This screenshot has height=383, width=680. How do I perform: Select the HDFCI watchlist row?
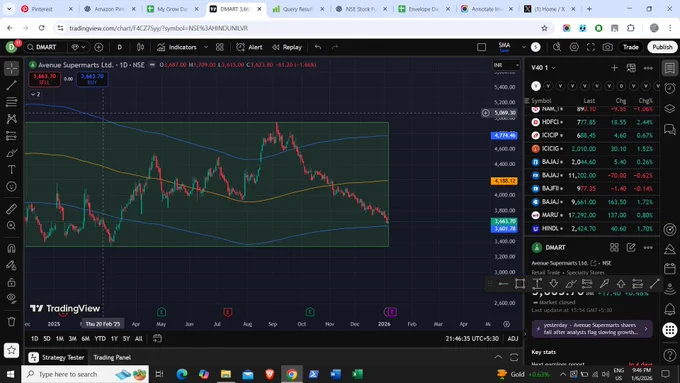pos(592,122)
